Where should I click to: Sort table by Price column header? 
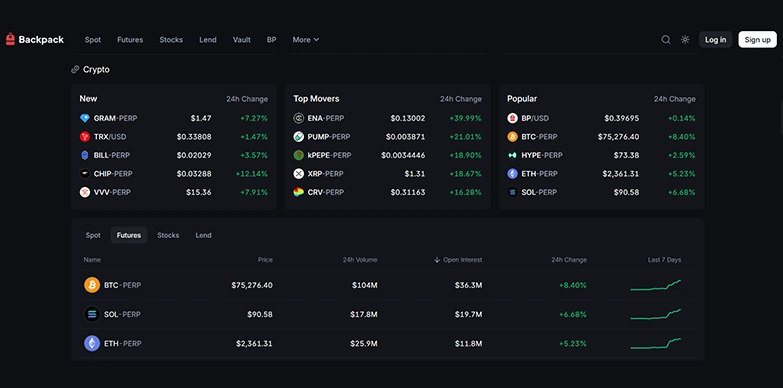pyautogui.click(x=265, y=260)
